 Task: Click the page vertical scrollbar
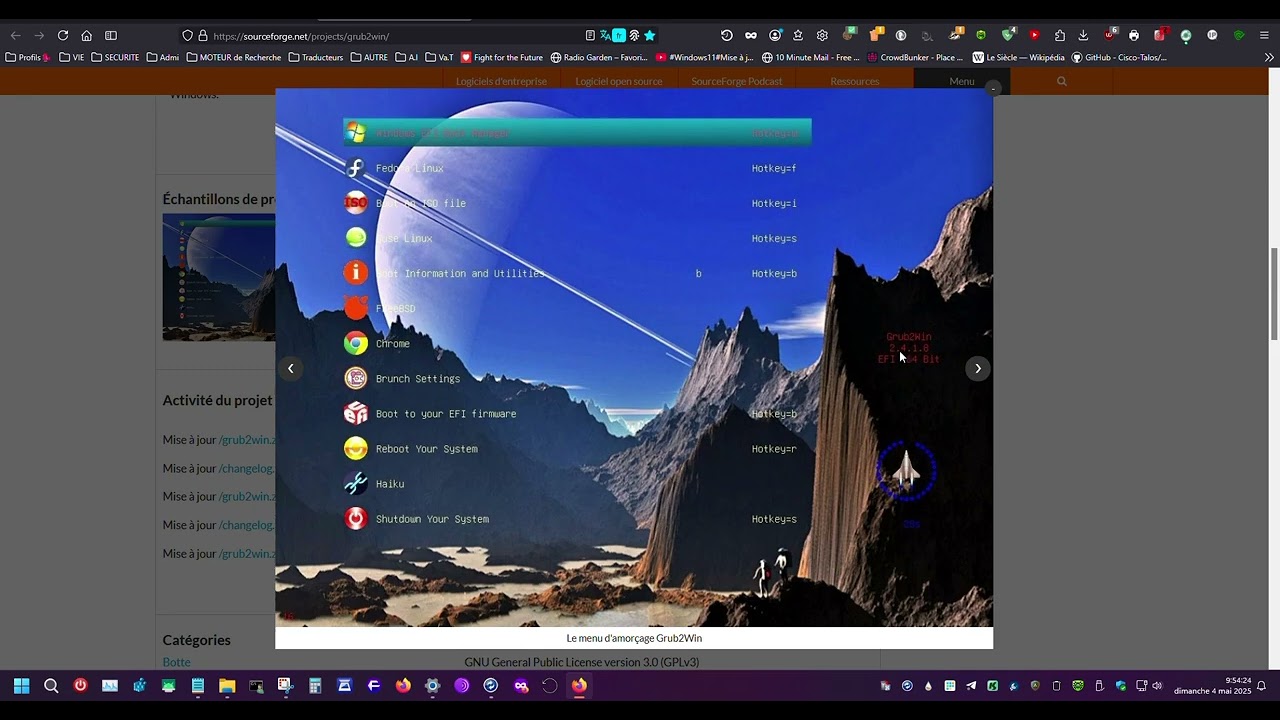[1274, 295]
